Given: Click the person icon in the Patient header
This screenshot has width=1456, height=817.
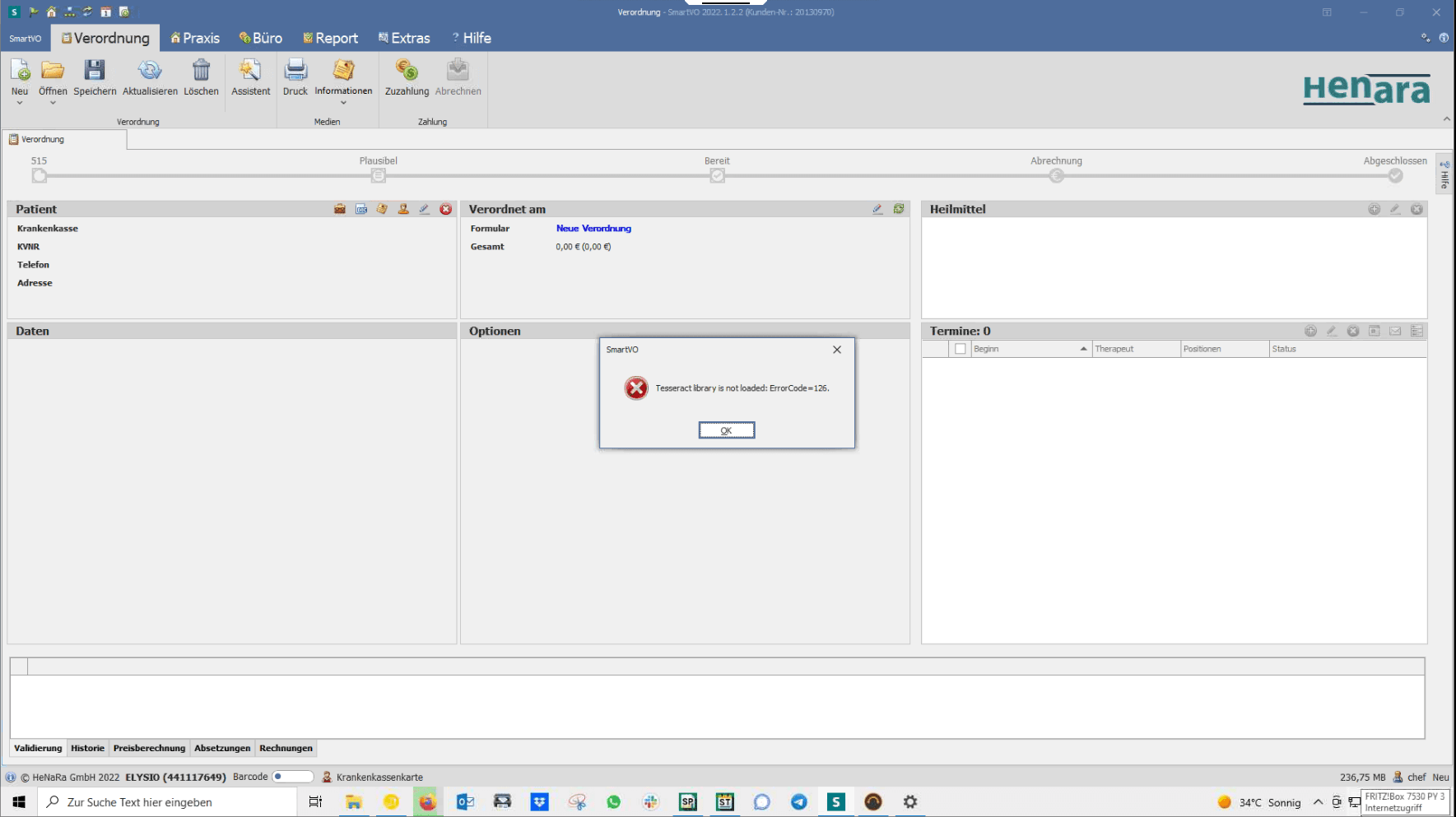Looking at the screenshot, I should 403,209.
